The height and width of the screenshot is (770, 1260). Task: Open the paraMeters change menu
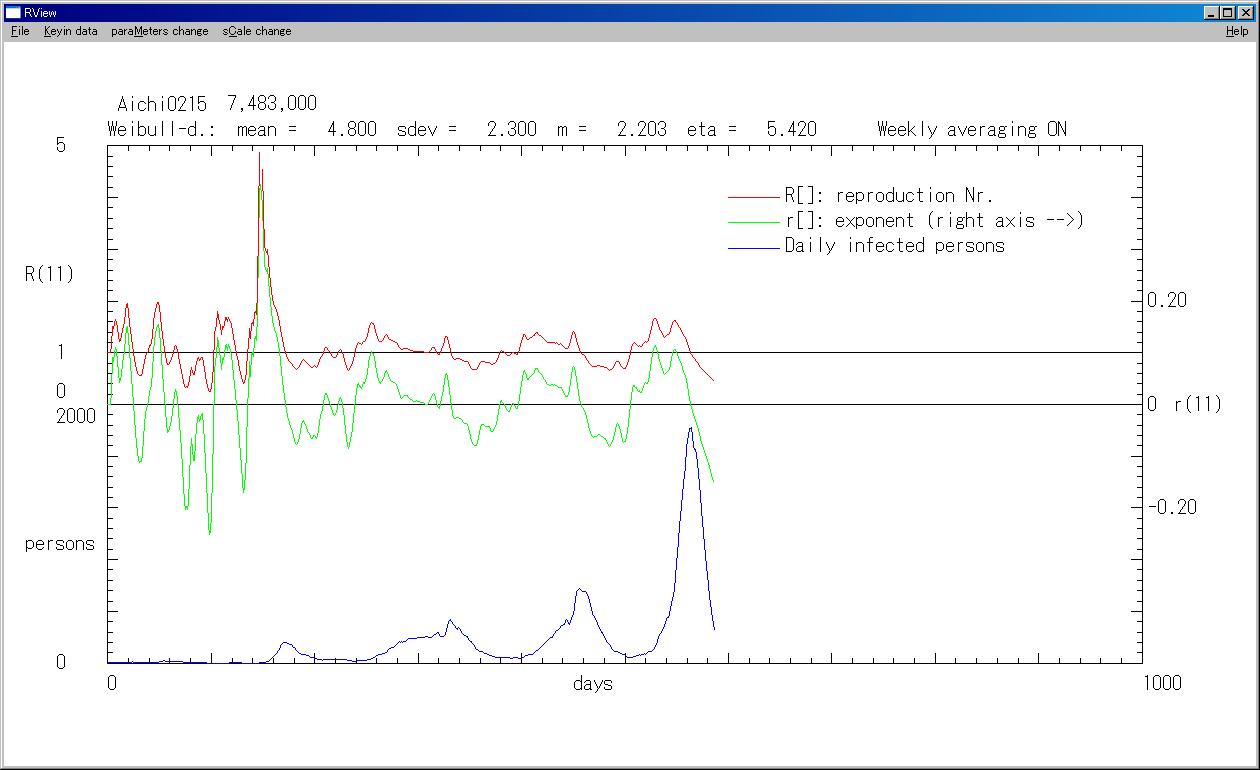(160, 31)
